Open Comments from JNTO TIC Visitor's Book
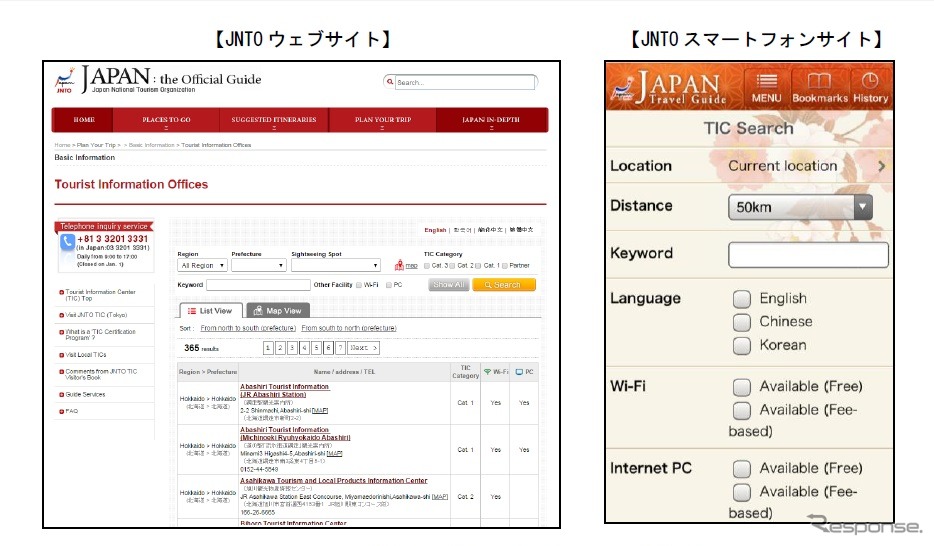 101,375
